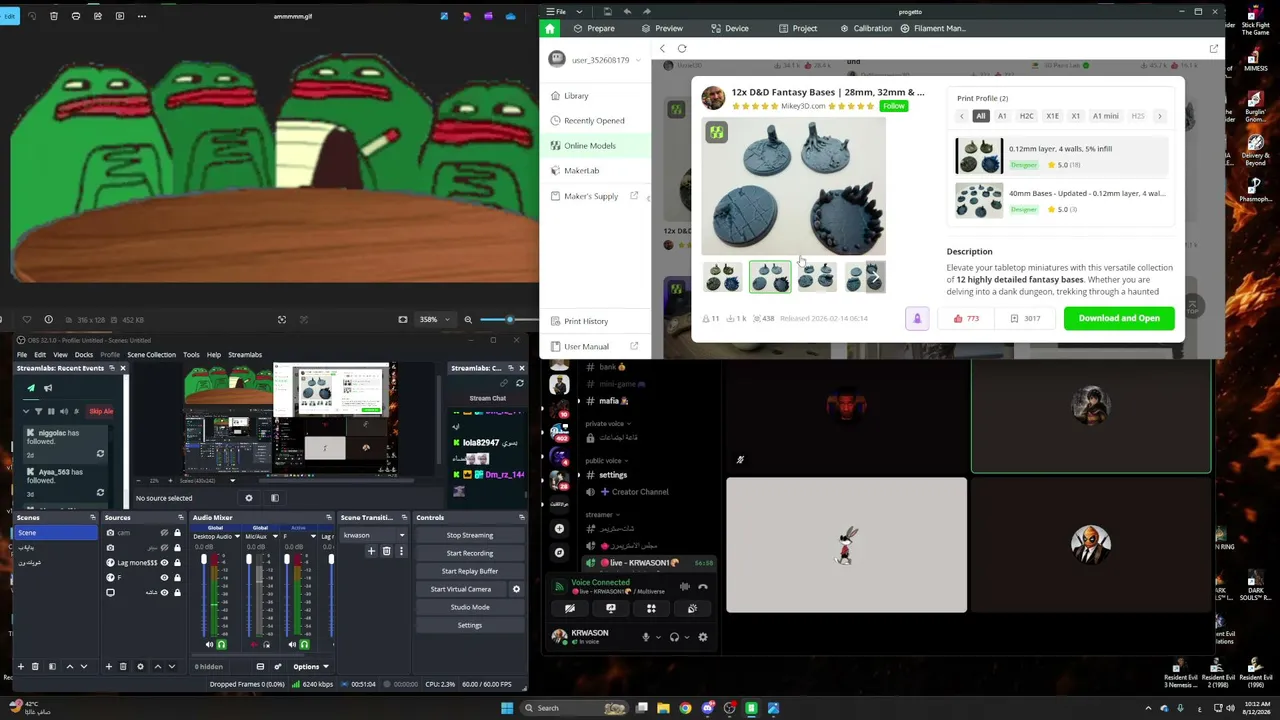Open the Scene Collection menu in OBS
This screenshot has height=720, width=1280.
pos(151,354)
